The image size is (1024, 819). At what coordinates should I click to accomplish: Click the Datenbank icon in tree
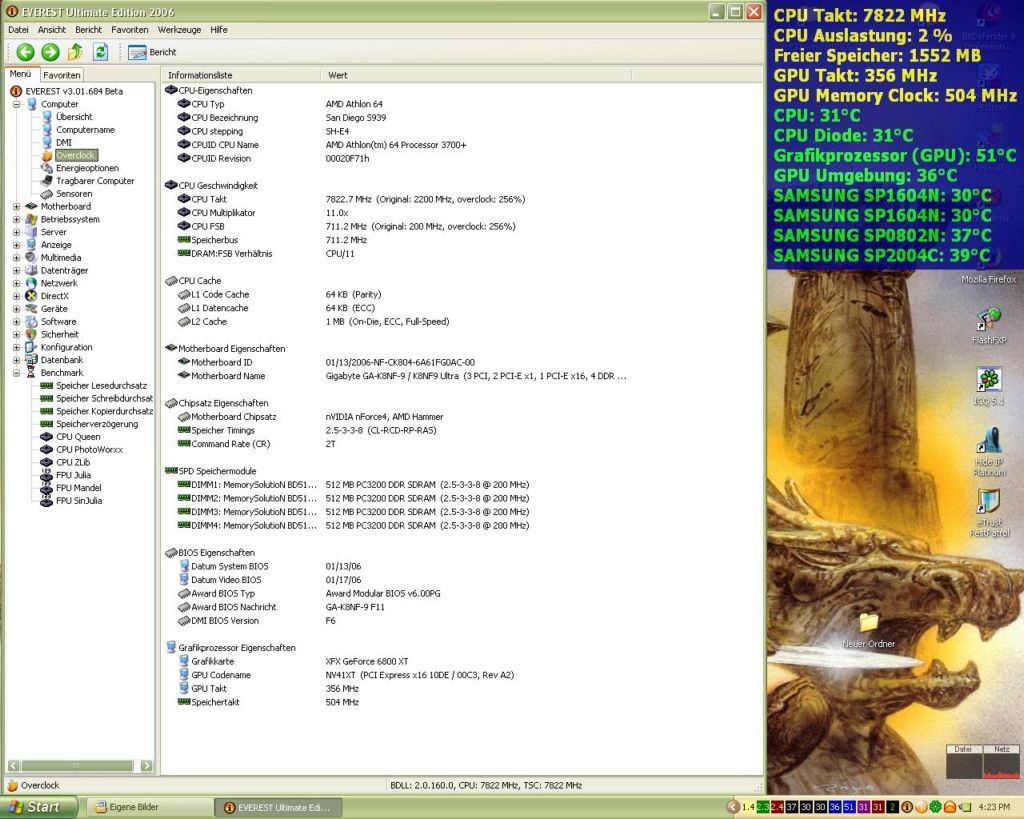(31, 360)
